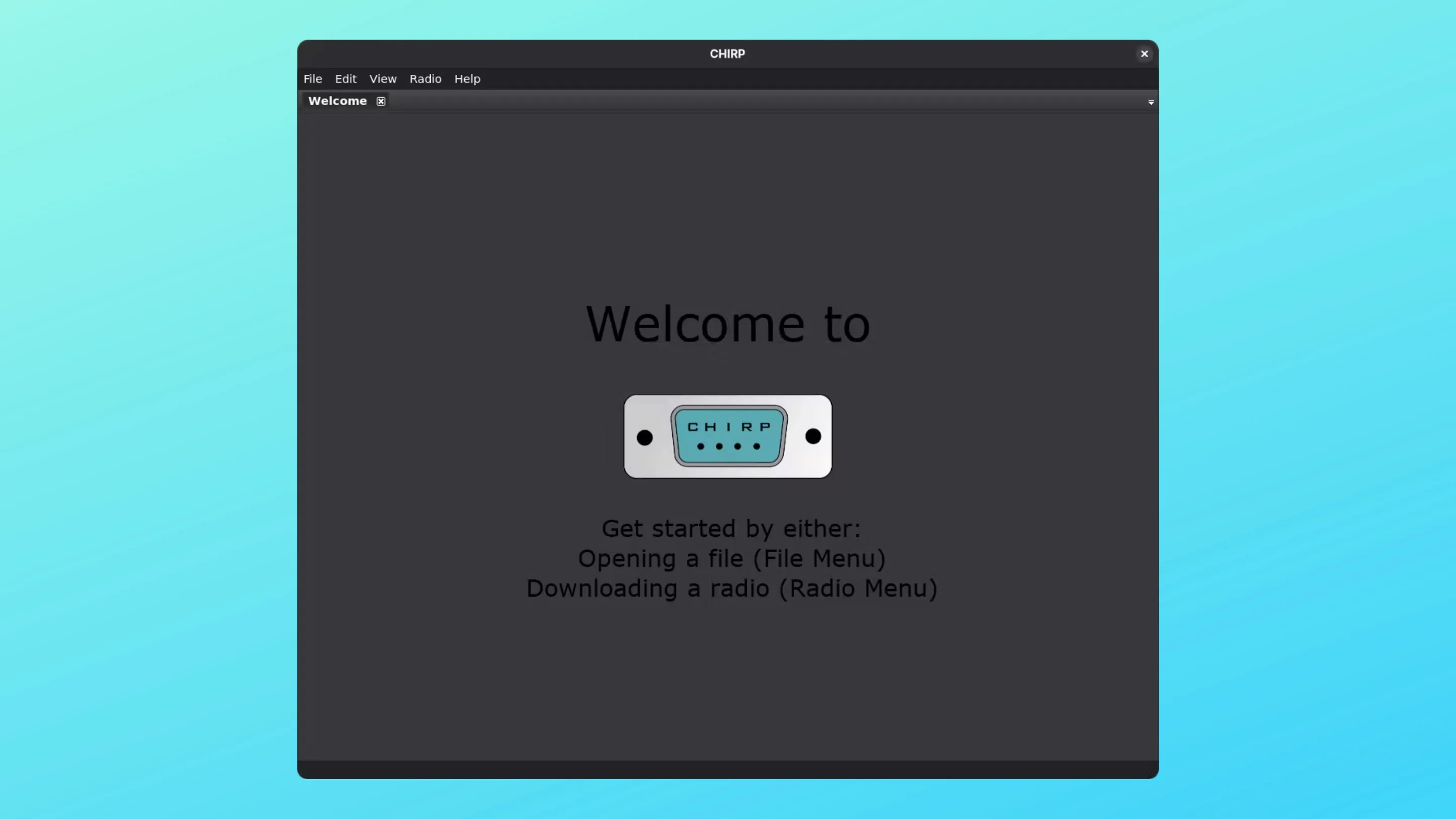Open the File menu
The image size is (1456, 819).
[312, 78]
